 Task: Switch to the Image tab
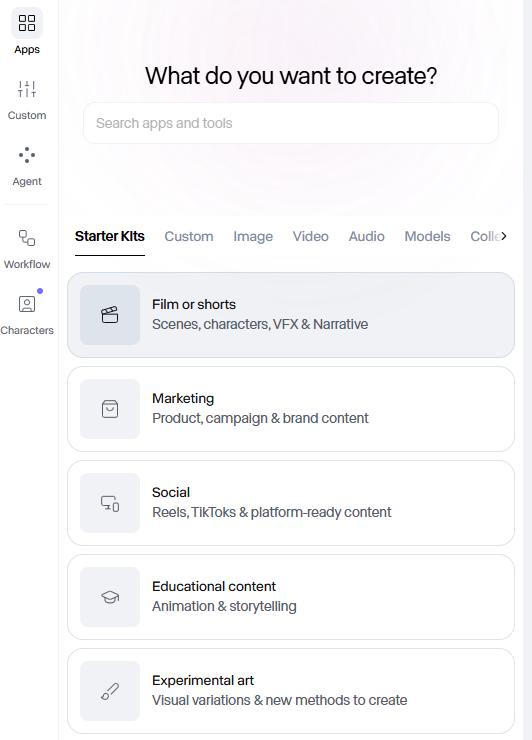253,236
